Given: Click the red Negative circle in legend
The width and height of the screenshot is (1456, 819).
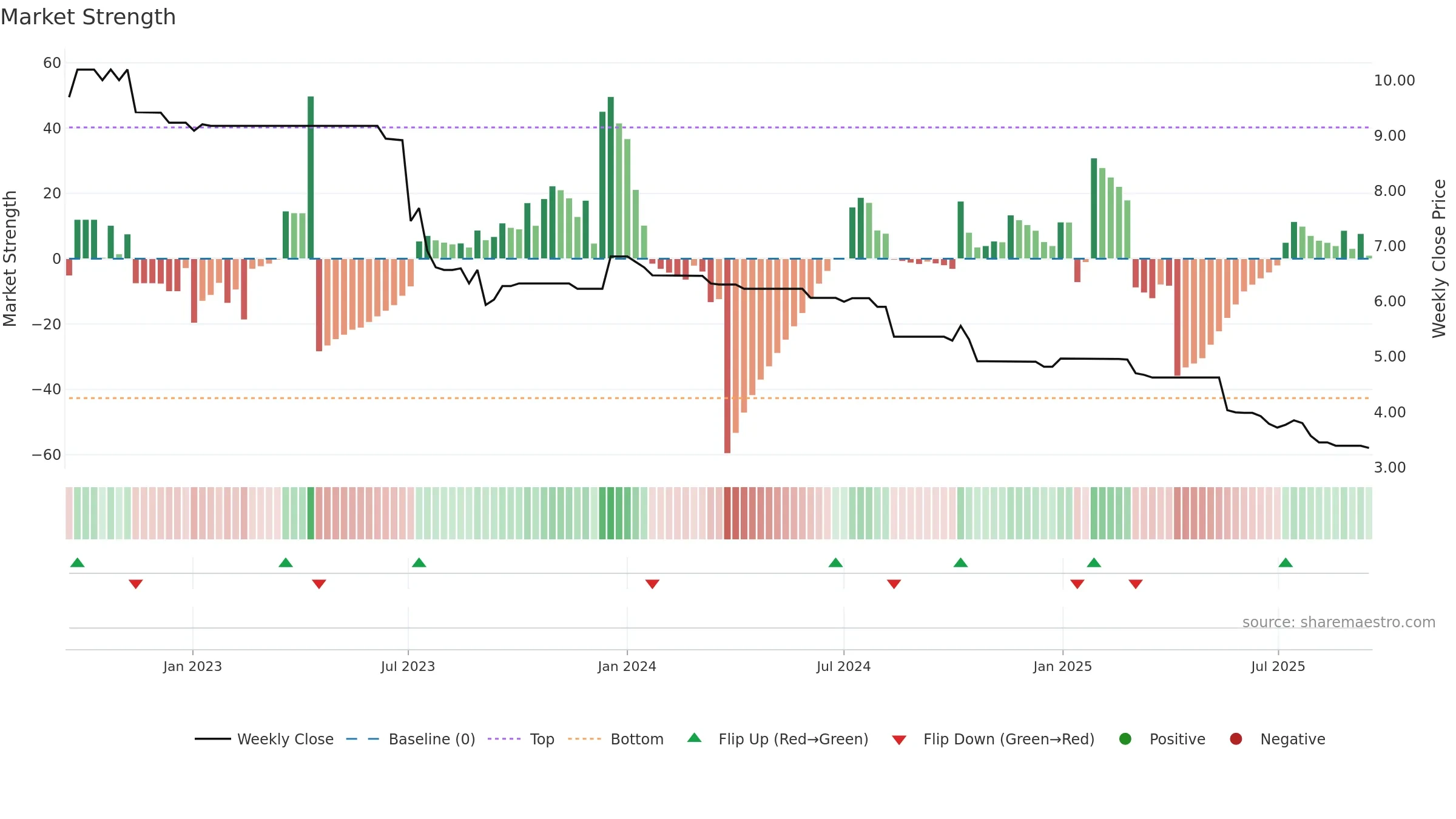Looking at the screenshot, I should click(x=1236, y=739).
